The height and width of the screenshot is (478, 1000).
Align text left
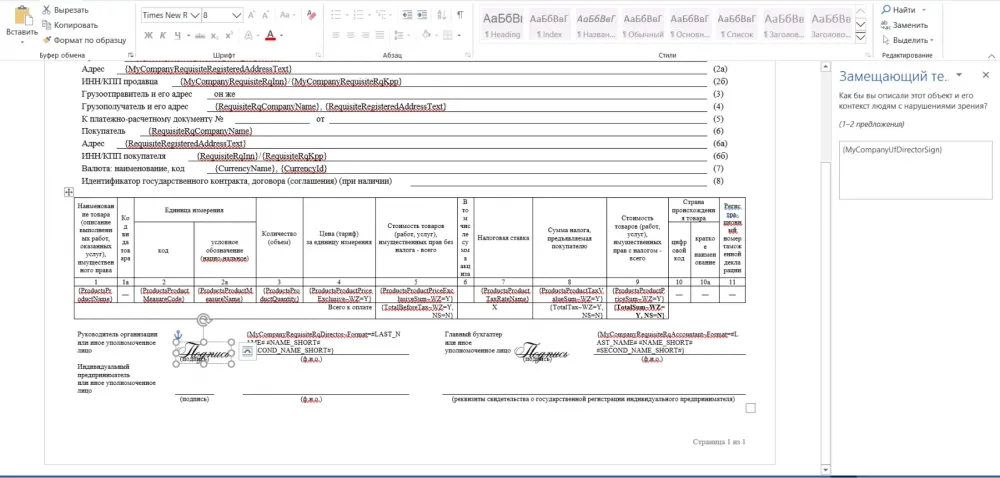point(335,35)
